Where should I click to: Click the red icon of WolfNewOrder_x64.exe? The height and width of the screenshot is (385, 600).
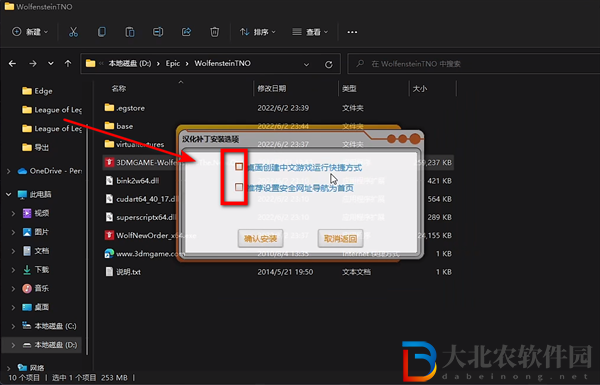click(x=109, y=235)
